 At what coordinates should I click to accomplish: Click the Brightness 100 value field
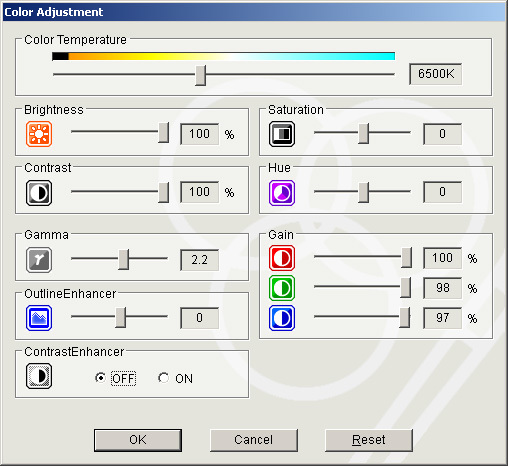tap(199, 134)
